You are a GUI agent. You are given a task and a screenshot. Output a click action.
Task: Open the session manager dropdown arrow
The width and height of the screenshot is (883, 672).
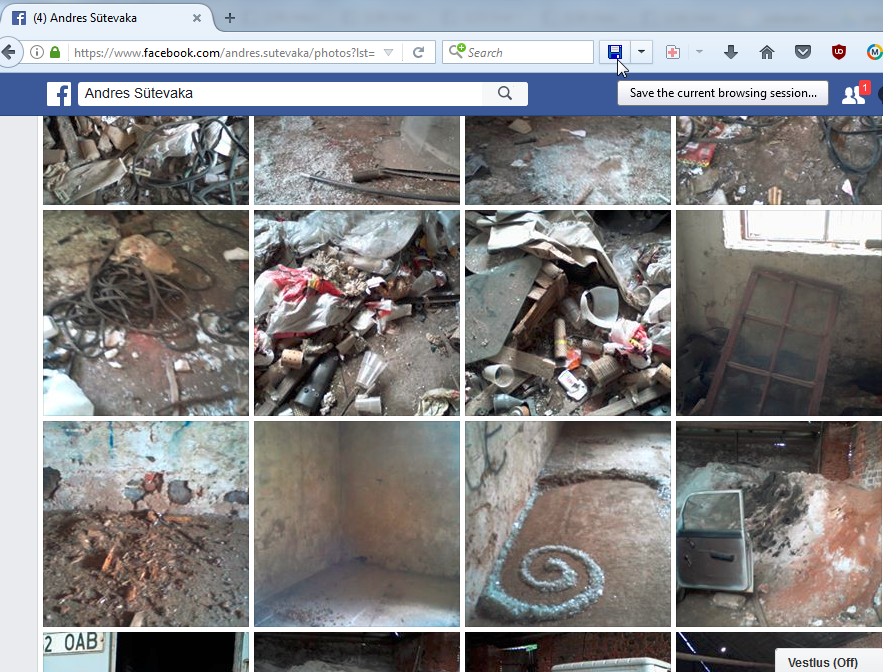click(641, 52)
